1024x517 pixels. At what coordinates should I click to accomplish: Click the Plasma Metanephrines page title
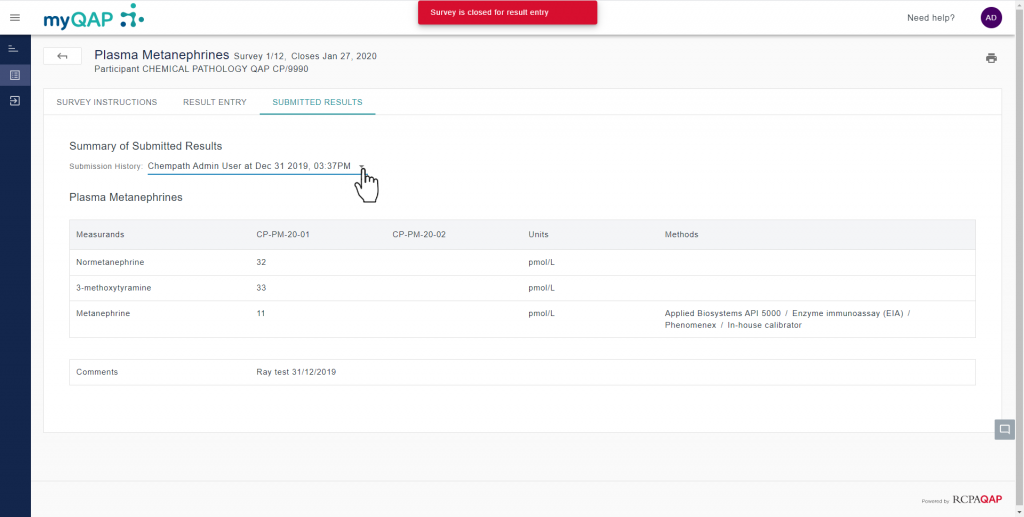161,55
